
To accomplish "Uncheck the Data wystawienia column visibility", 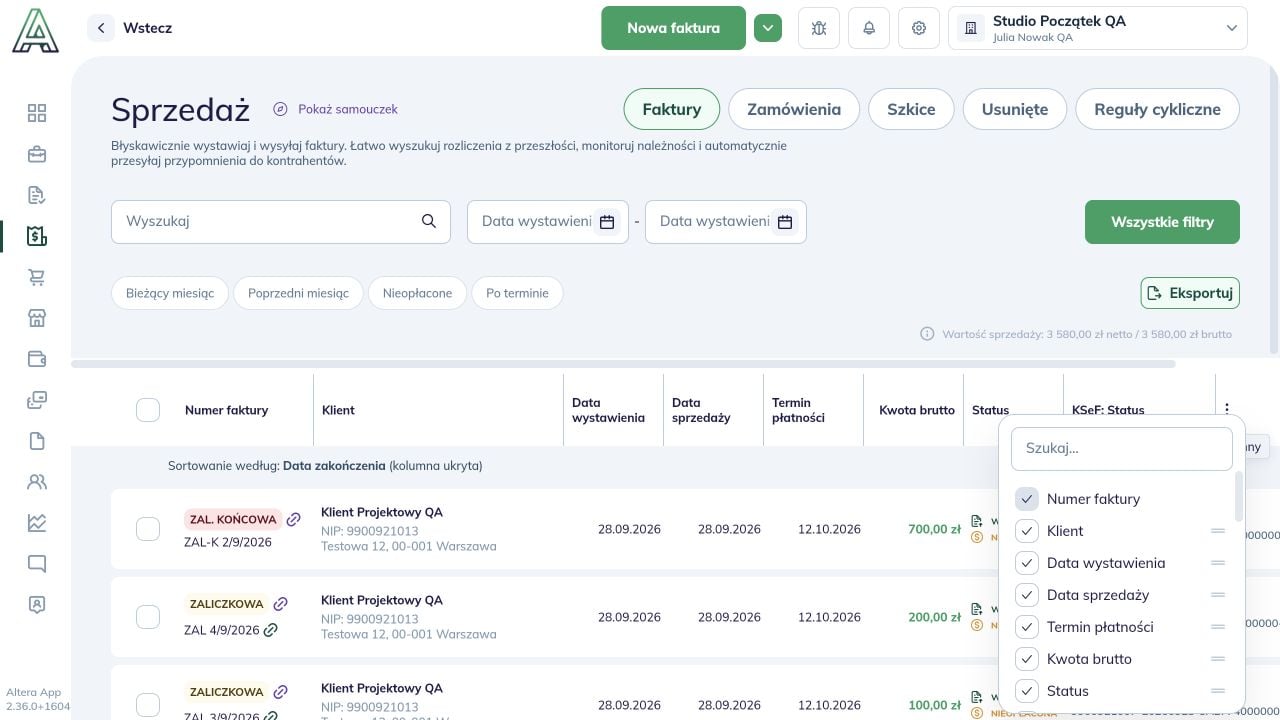I will 1027,563.
